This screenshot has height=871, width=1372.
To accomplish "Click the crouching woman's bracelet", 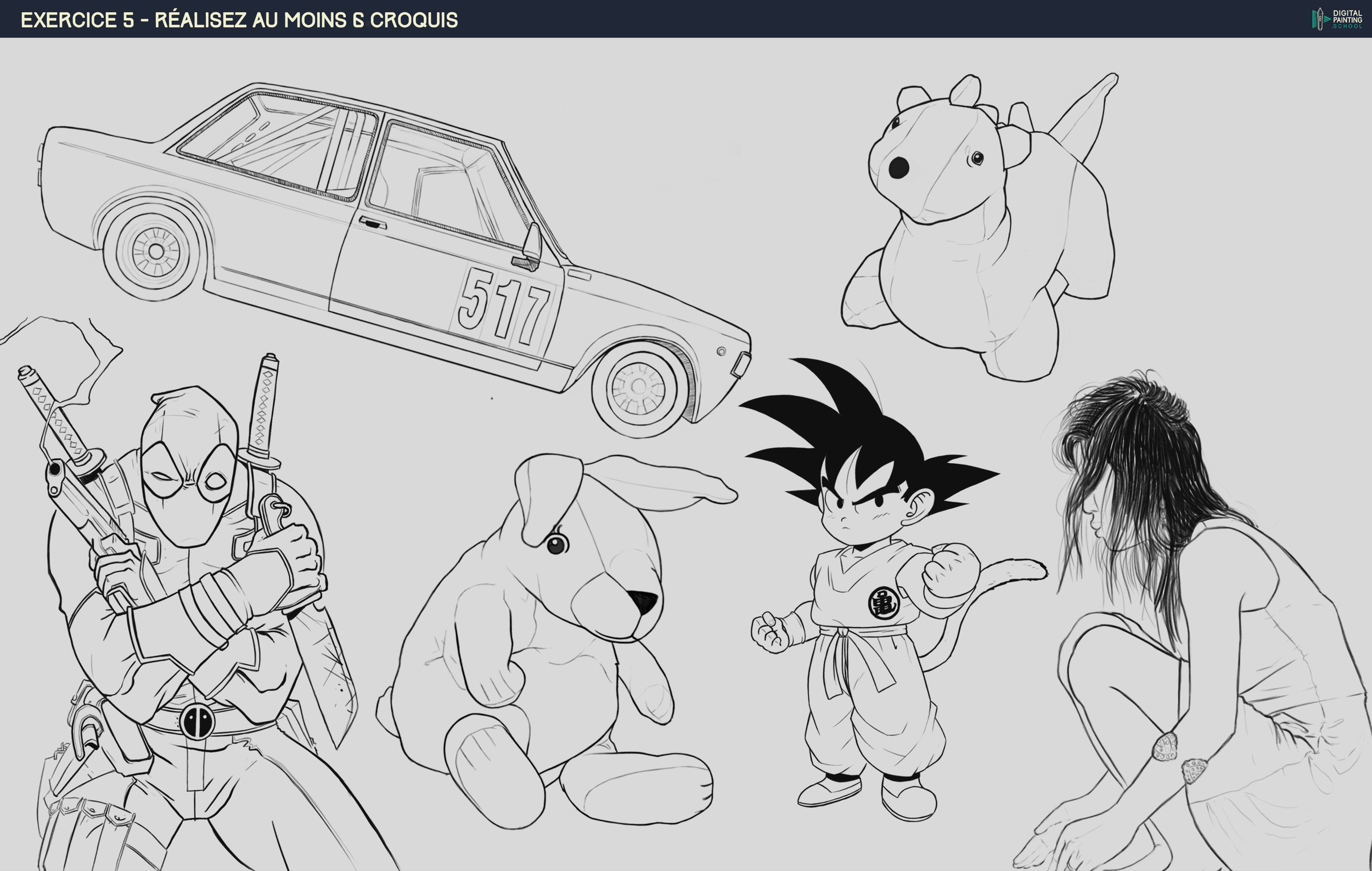I will tap(1165, 747).
